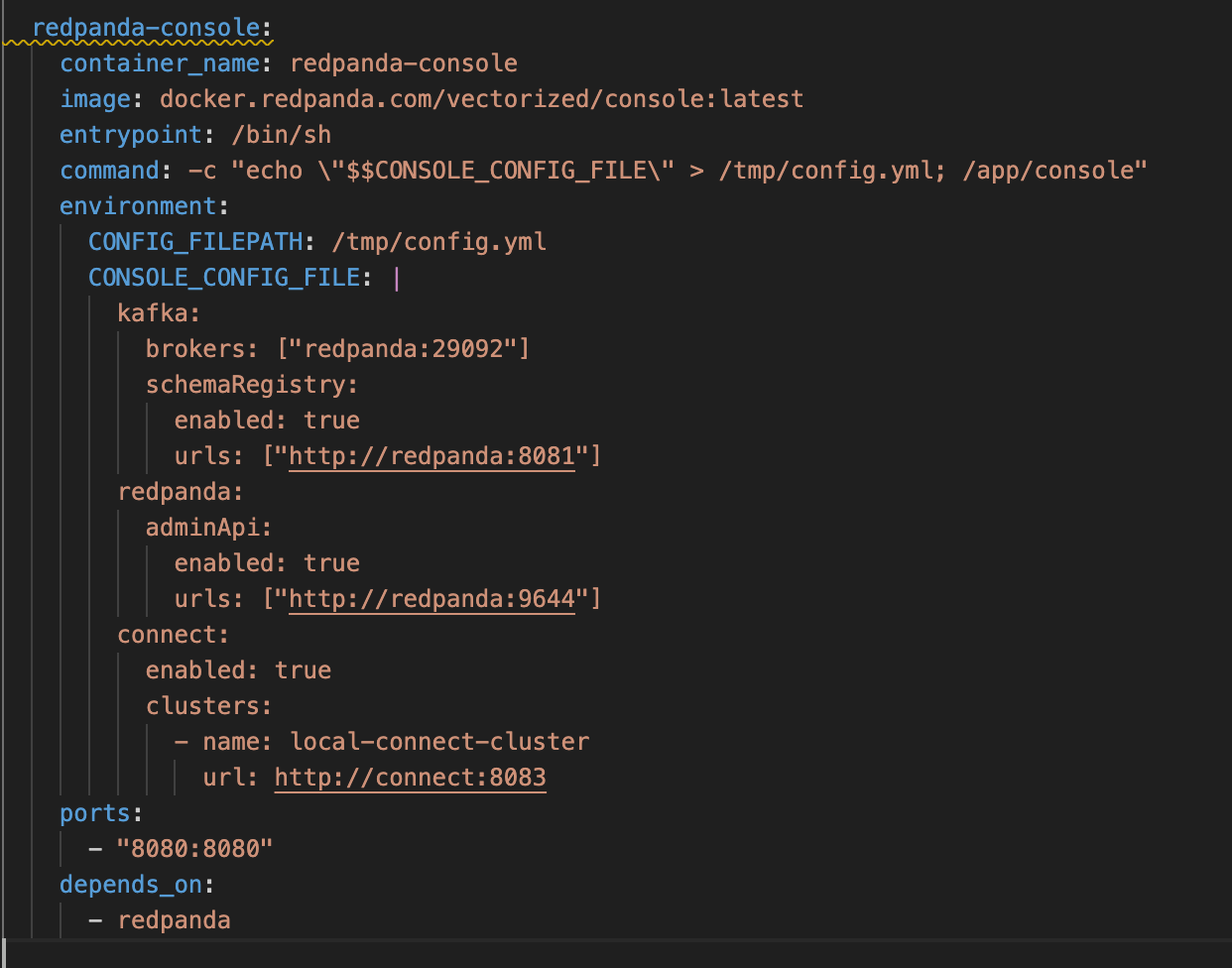Click enabled: true under adminApi
1232x968 pixels.
click(x=267, y=563)
